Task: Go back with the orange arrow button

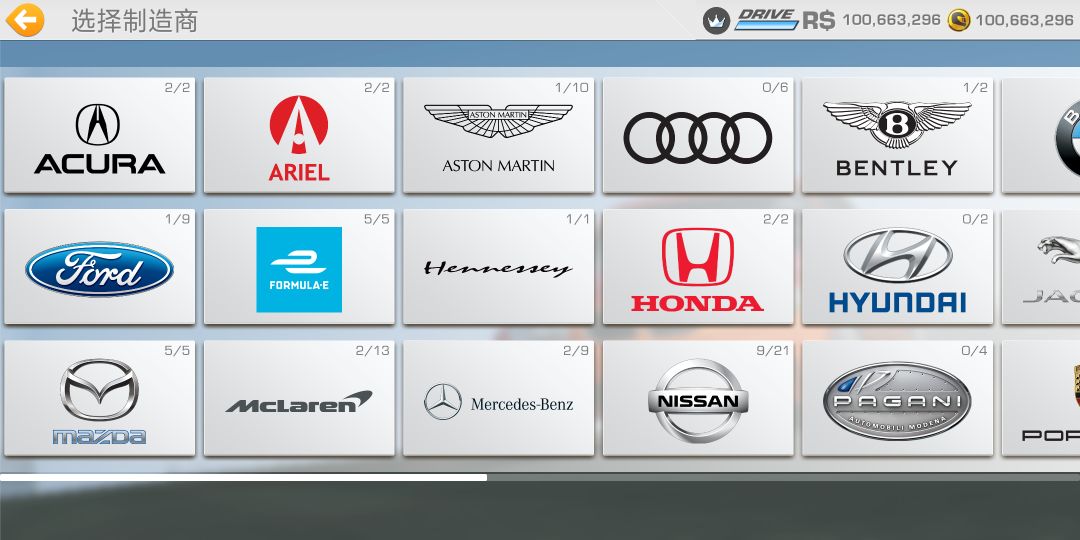Action: coord(25,20)
